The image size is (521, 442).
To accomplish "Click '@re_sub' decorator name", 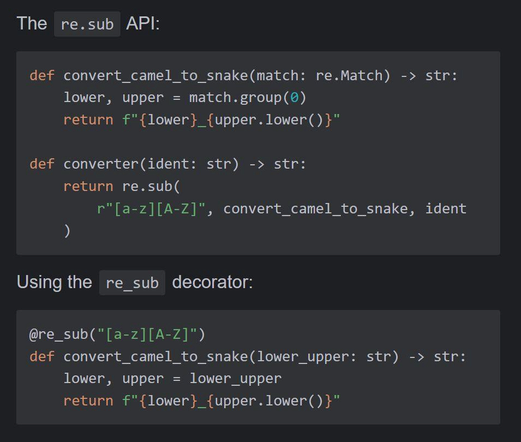I will click(59, 334).
